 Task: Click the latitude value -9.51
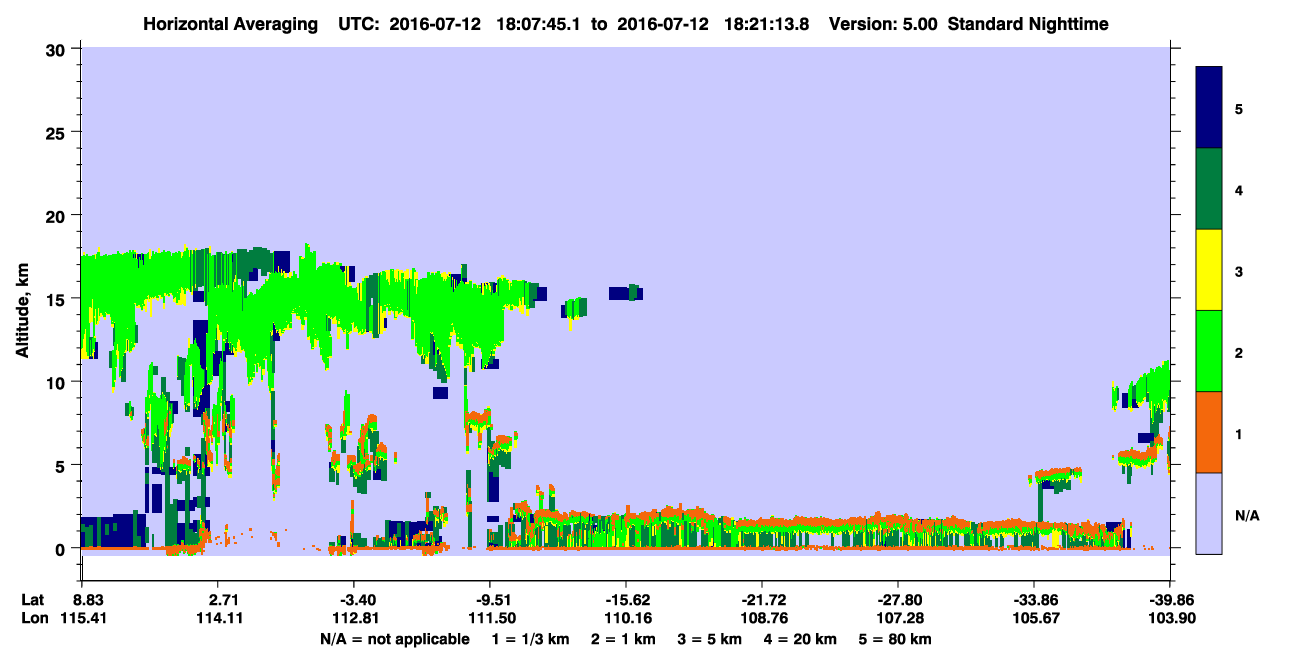tap(494, 600)
